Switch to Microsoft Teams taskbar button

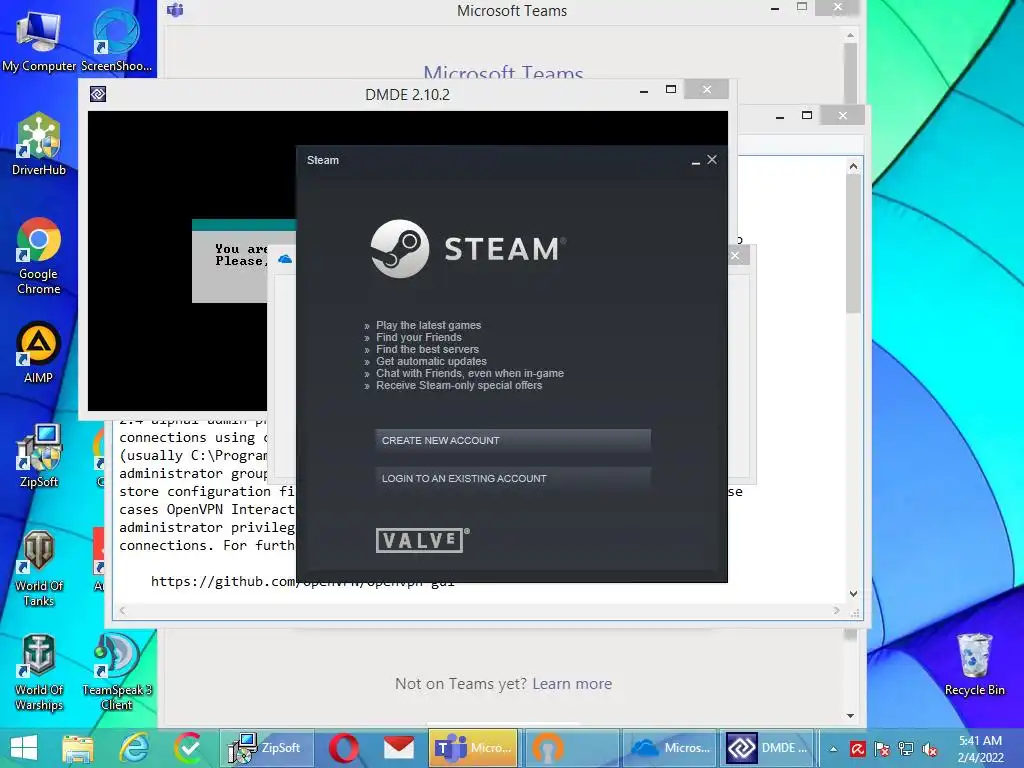(x=473, y=748)
